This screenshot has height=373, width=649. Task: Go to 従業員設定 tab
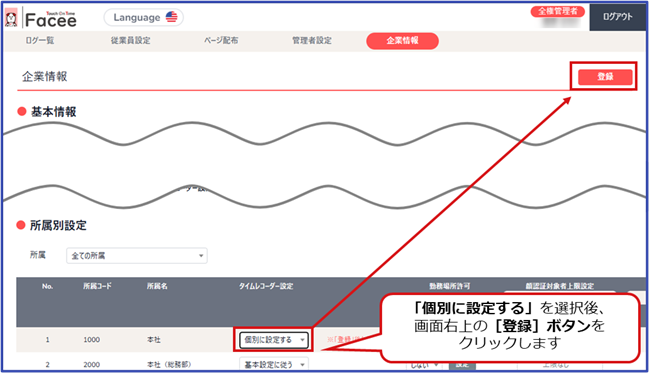click(x=130, y=40)
